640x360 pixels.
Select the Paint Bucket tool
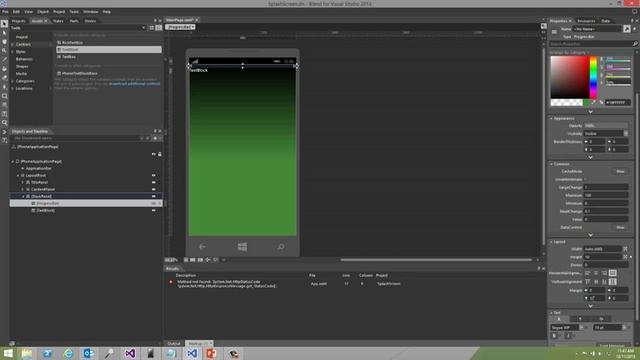[x=4, y=69]
